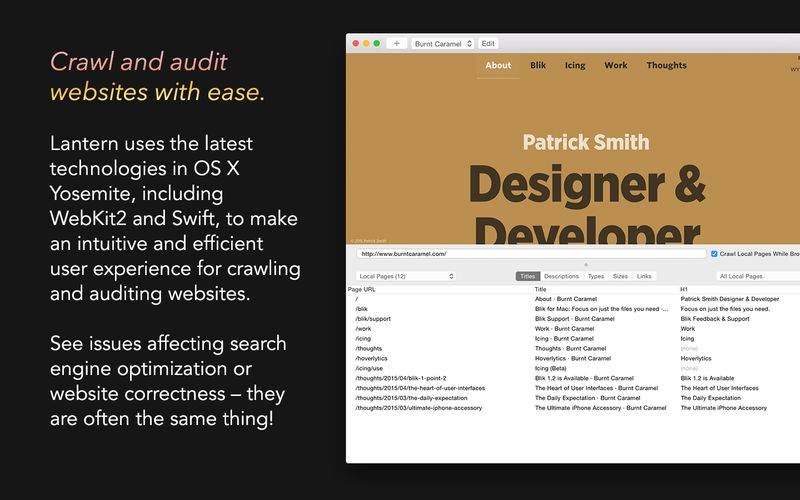Click 'The Daily Expectation · Burnt Caramel' title

(587, 398)
